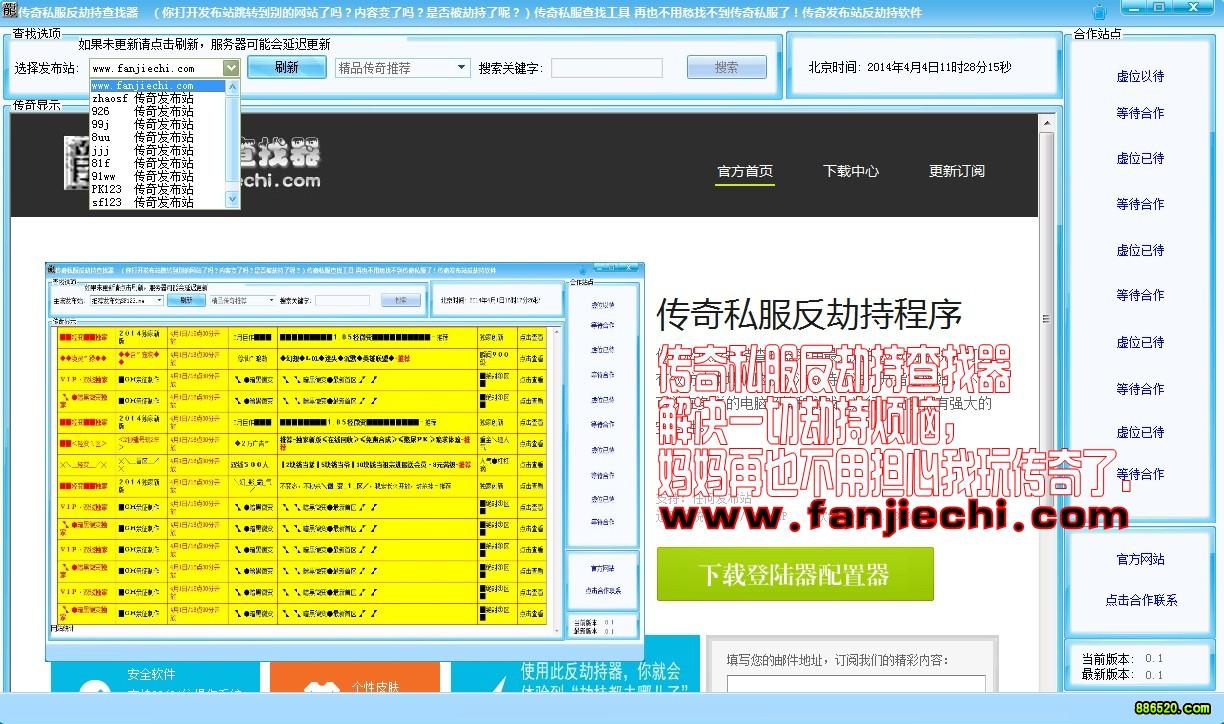Go to 更新订阅 navigation tab
1224x724 pixels.
pyautogui.click(x=957, y=171)
